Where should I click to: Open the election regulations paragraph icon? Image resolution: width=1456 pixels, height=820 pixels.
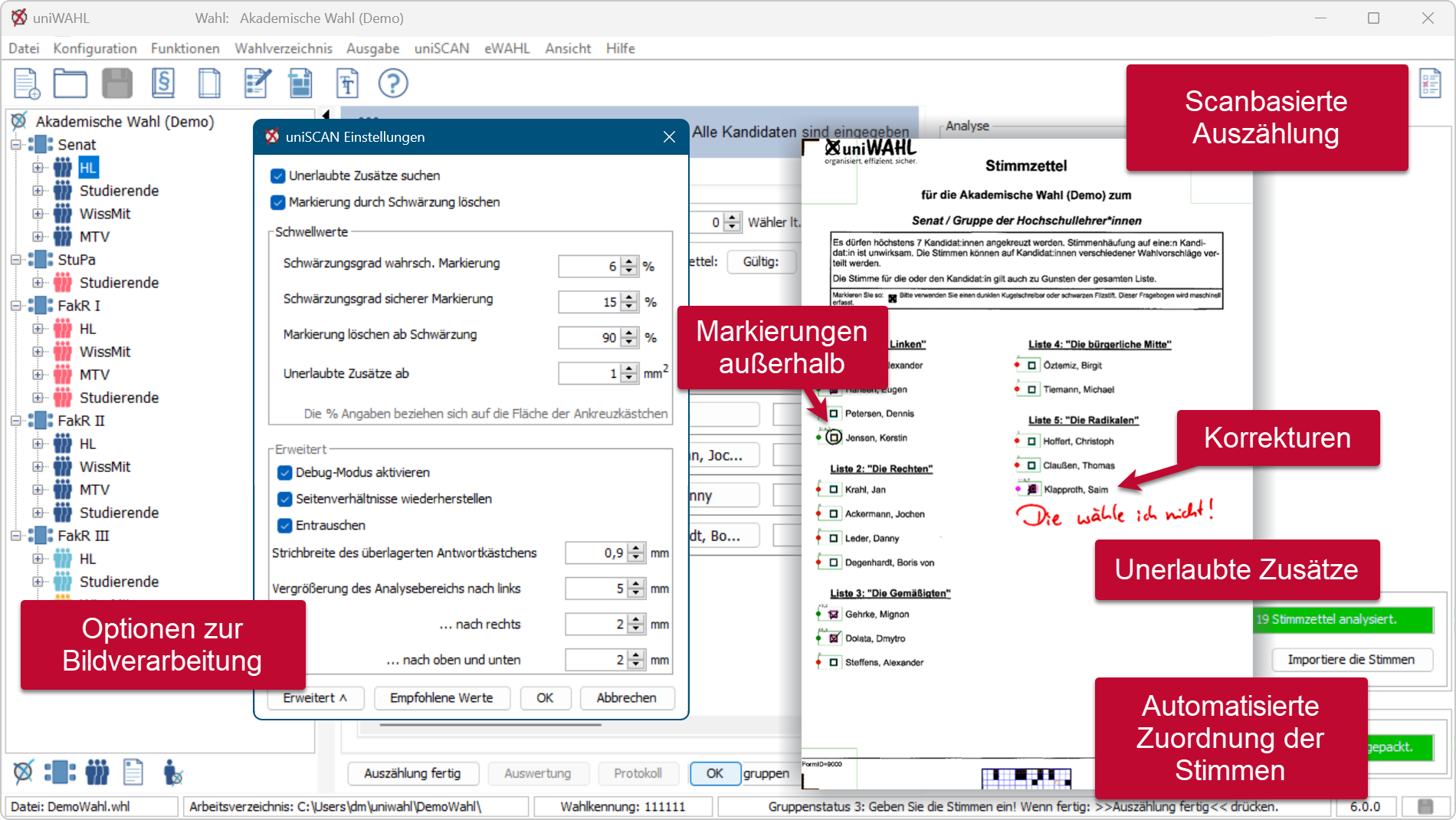pyautogui.click(x=163, y=83)
